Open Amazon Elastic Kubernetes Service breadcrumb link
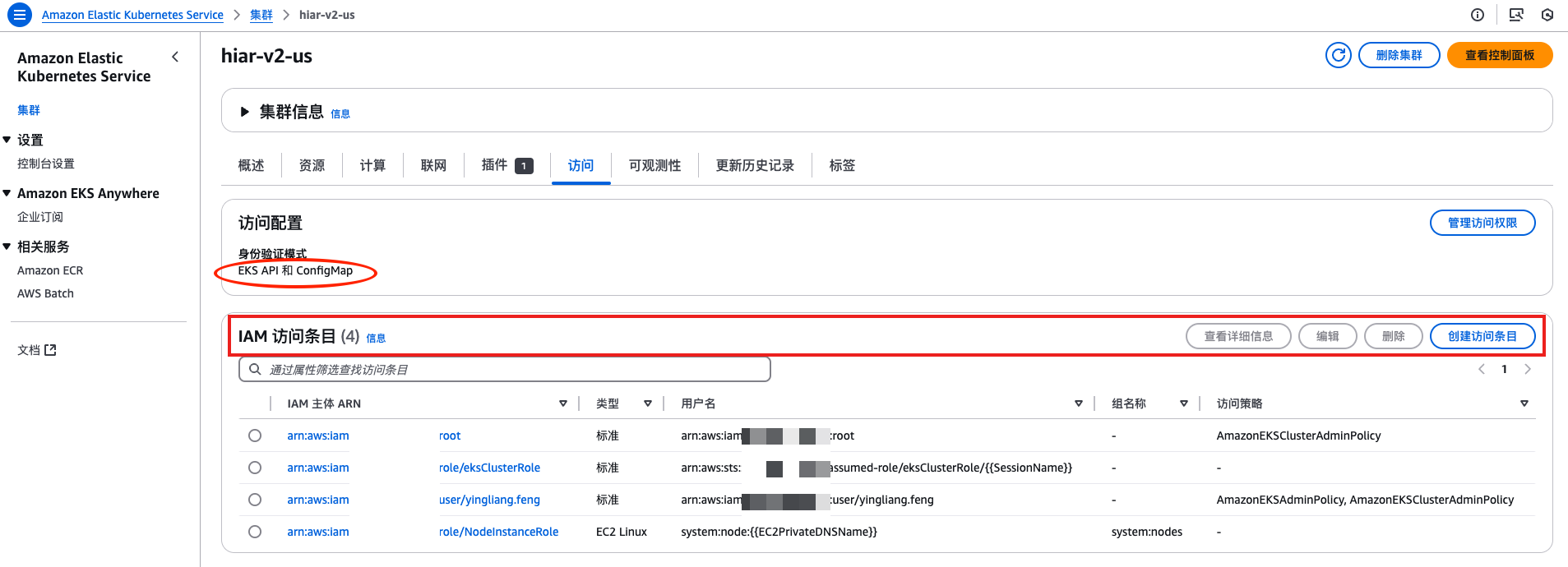Screen dimensions: 1568x567 tap(132, 15)
